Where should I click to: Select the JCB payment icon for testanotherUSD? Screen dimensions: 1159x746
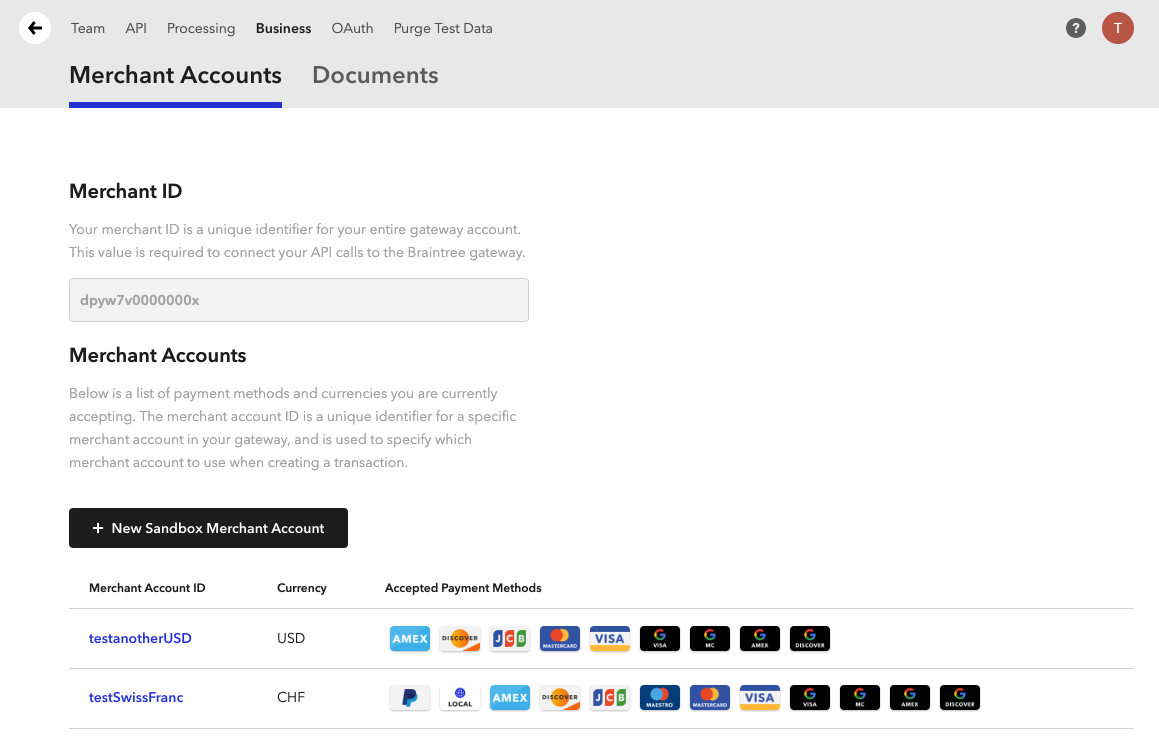click(509, 638)
